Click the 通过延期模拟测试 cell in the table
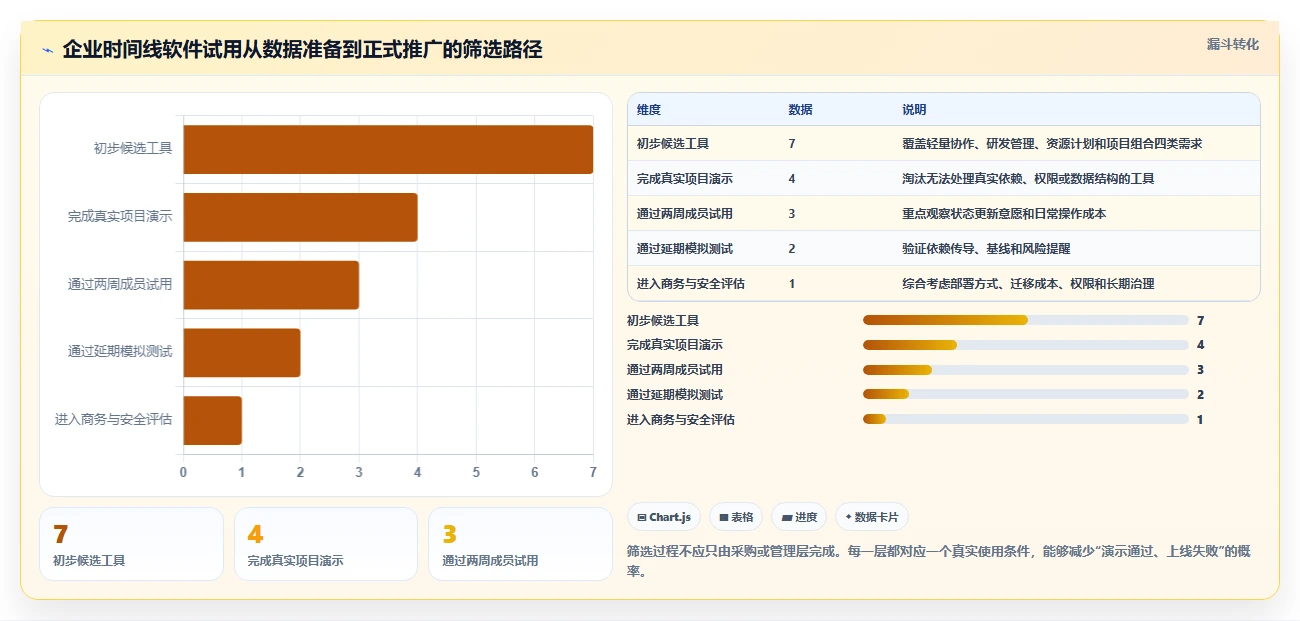This screenshot has width=1300, height=621. pyautogui.click(x=685, y=249)
